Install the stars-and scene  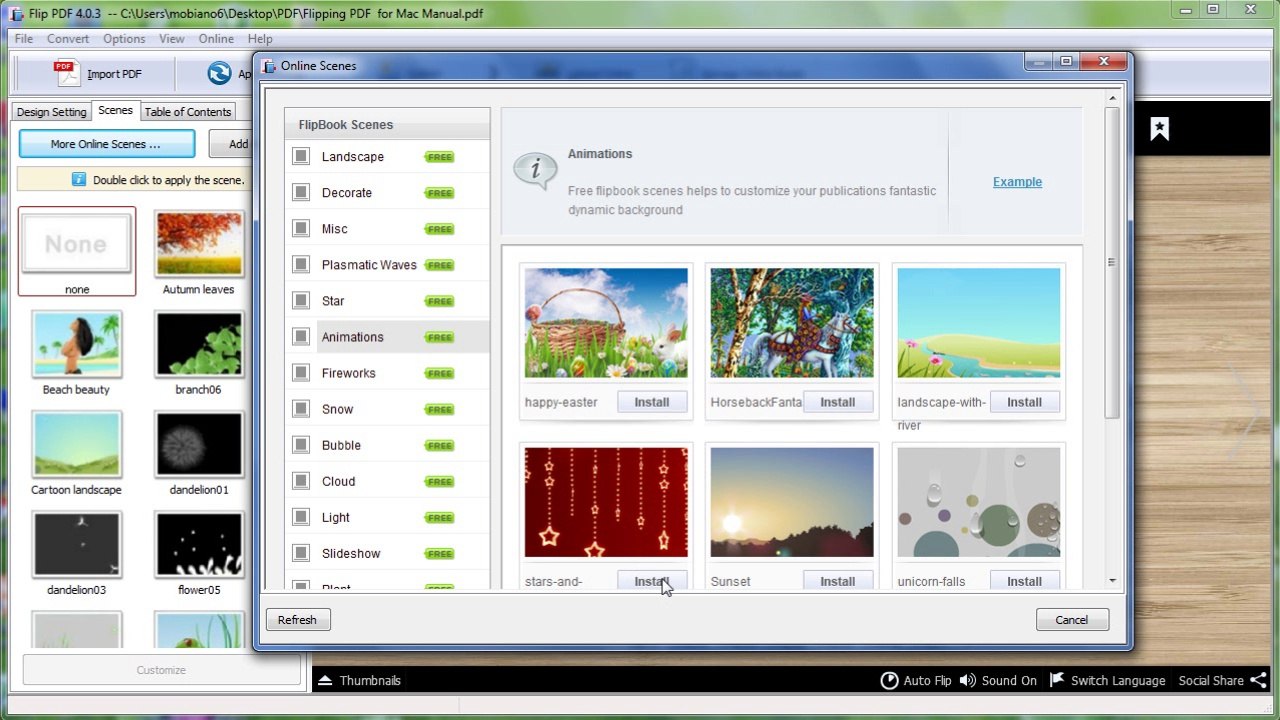(x=651, y=581)
